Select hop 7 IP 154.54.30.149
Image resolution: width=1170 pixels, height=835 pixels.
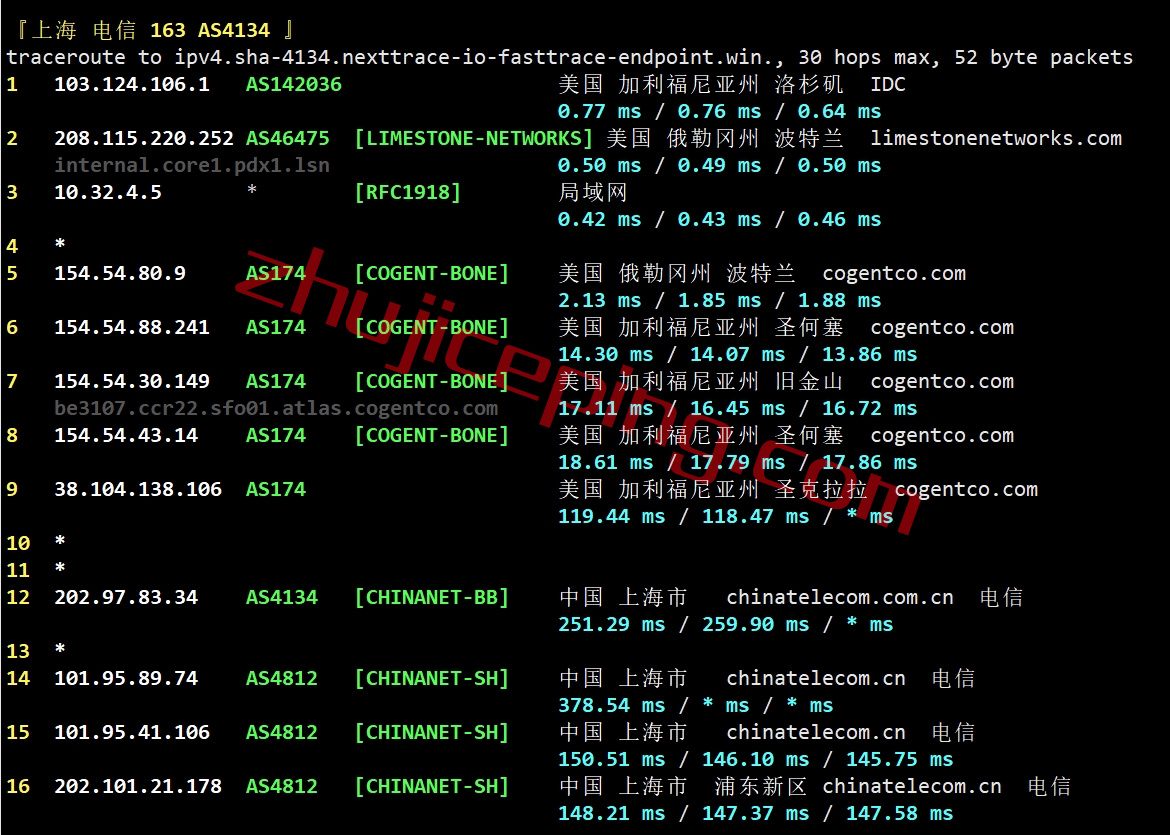tap(132, 381)
